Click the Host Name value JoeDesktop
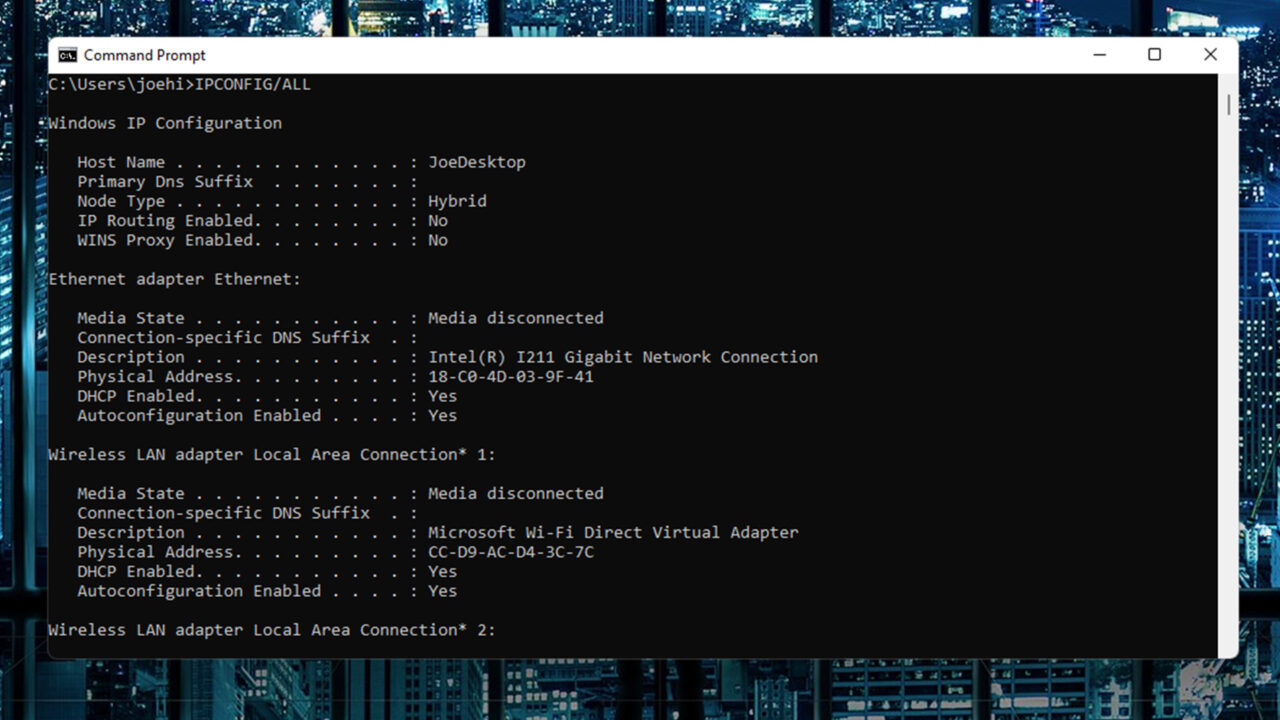This screenshot has height=720, width=1280. click(477, 161)
